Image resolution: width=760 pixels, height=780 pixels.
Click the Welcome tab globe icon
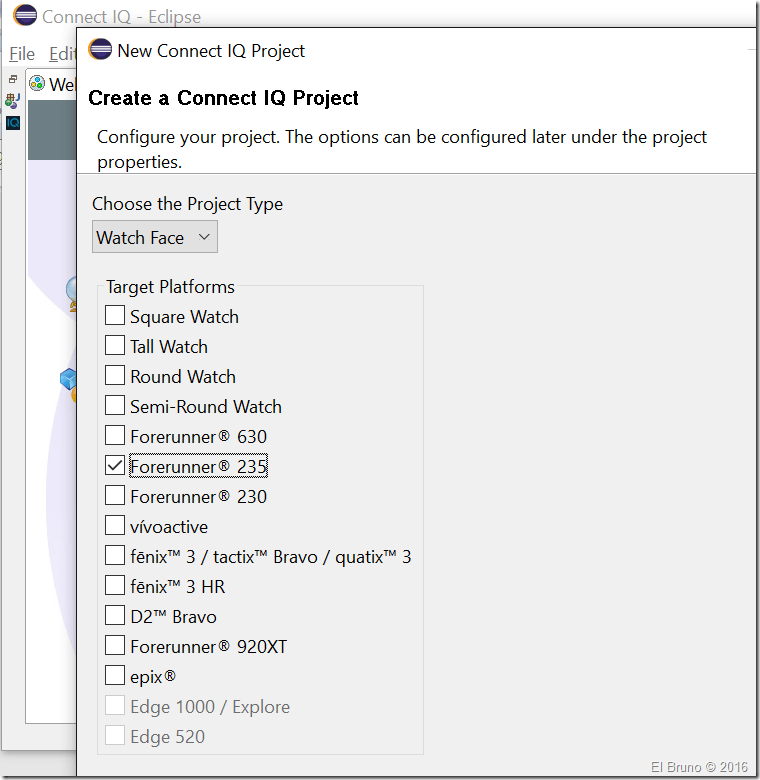(38, 84)
